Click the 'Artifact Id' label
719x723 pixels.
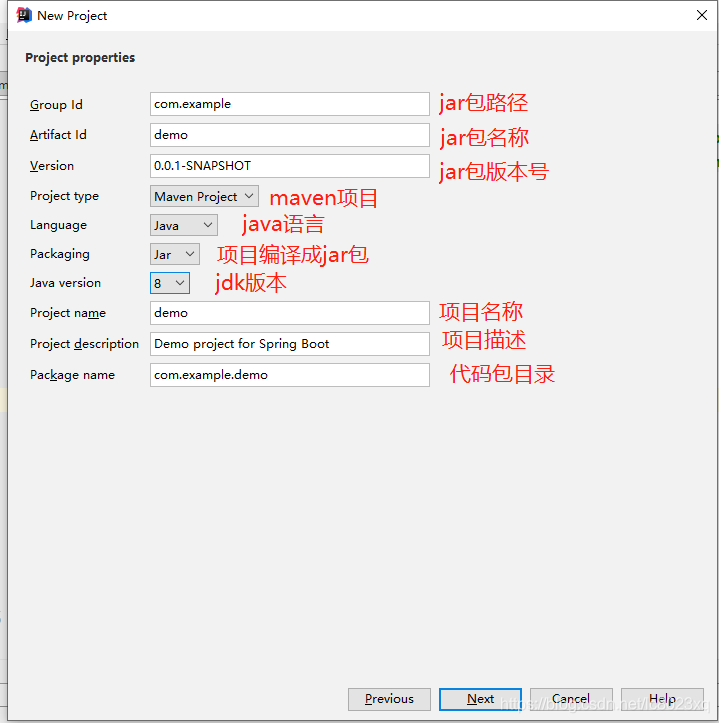(58, 135)
